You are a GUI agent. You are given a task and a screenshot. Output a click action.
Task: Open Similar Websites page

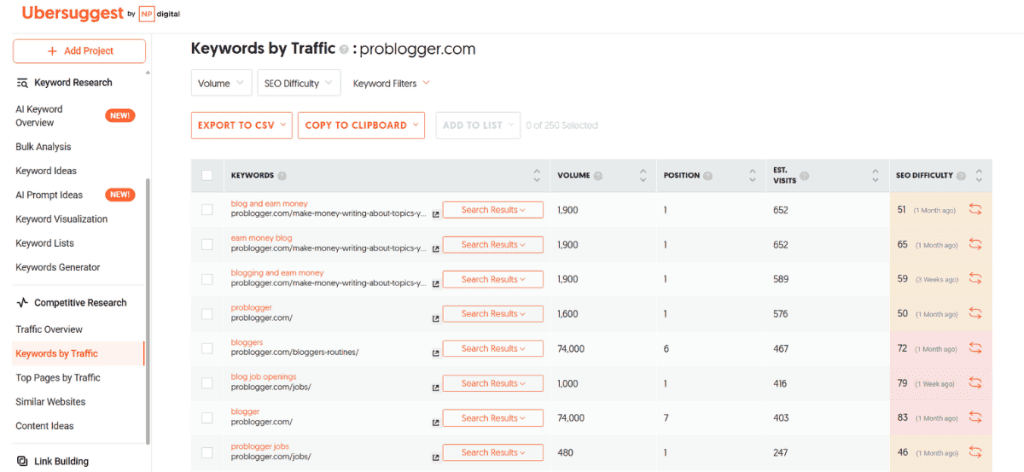(x=50, y=401)
